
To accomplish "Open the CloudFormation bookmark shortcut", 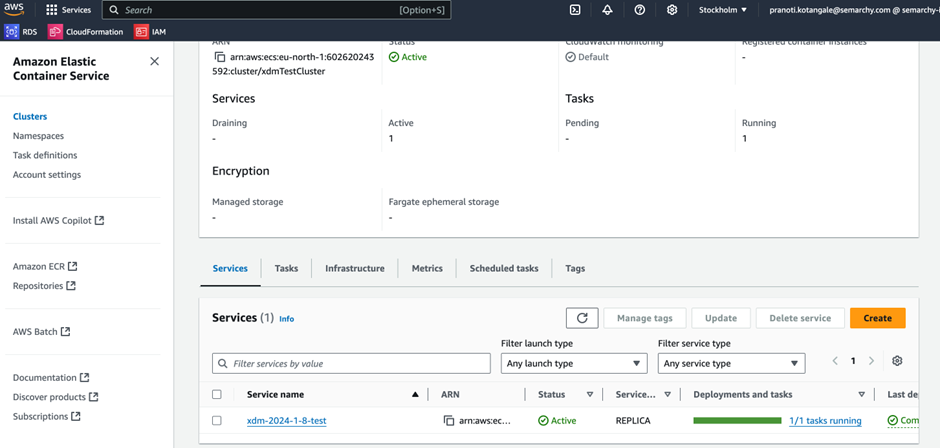I will click(86, 32).
